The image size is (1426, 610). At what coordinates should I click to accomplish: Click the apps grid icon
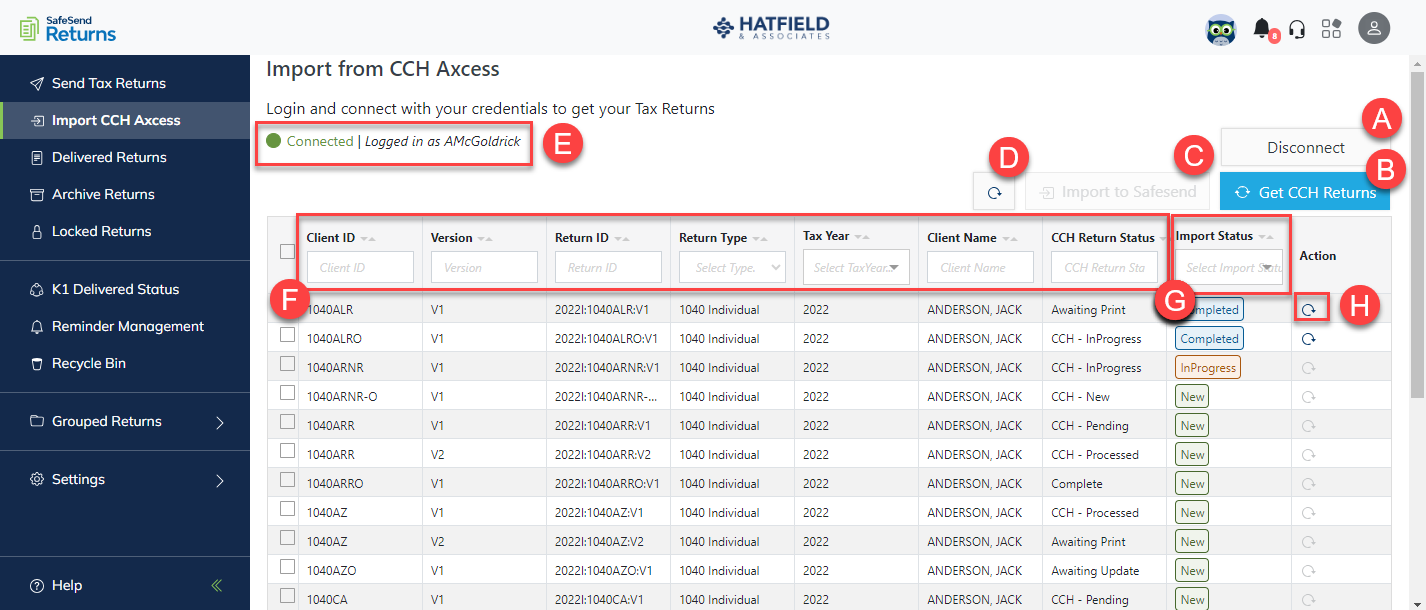point(1331,29)
